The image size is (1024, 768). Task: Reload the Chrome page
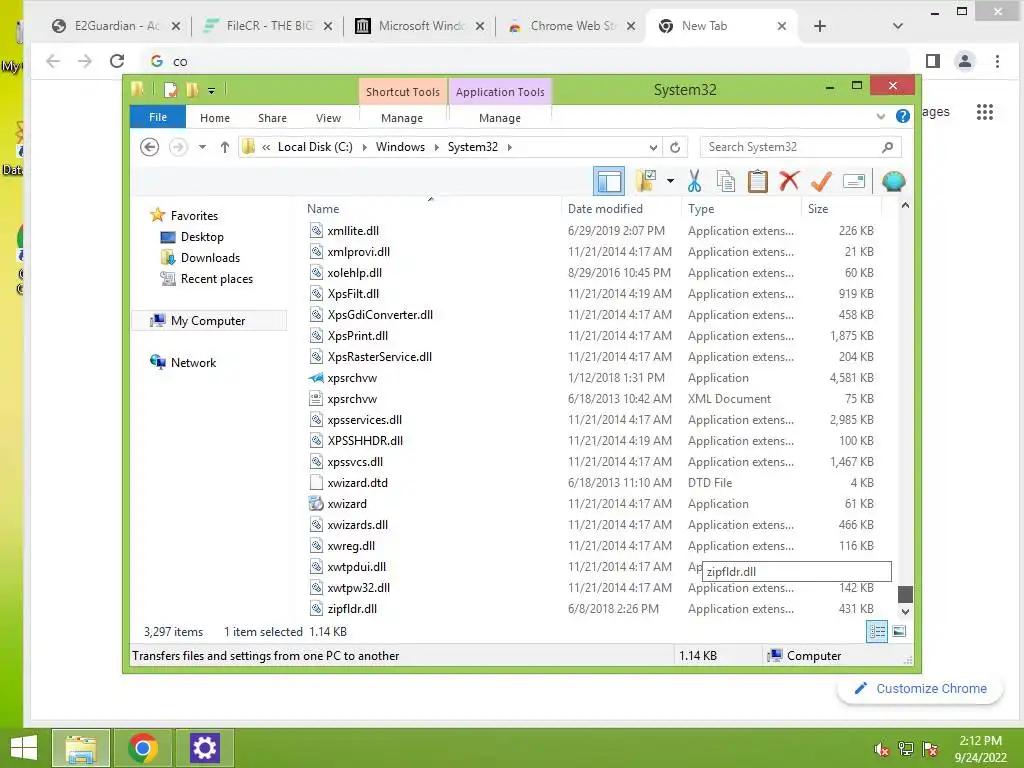pos(117,61)
